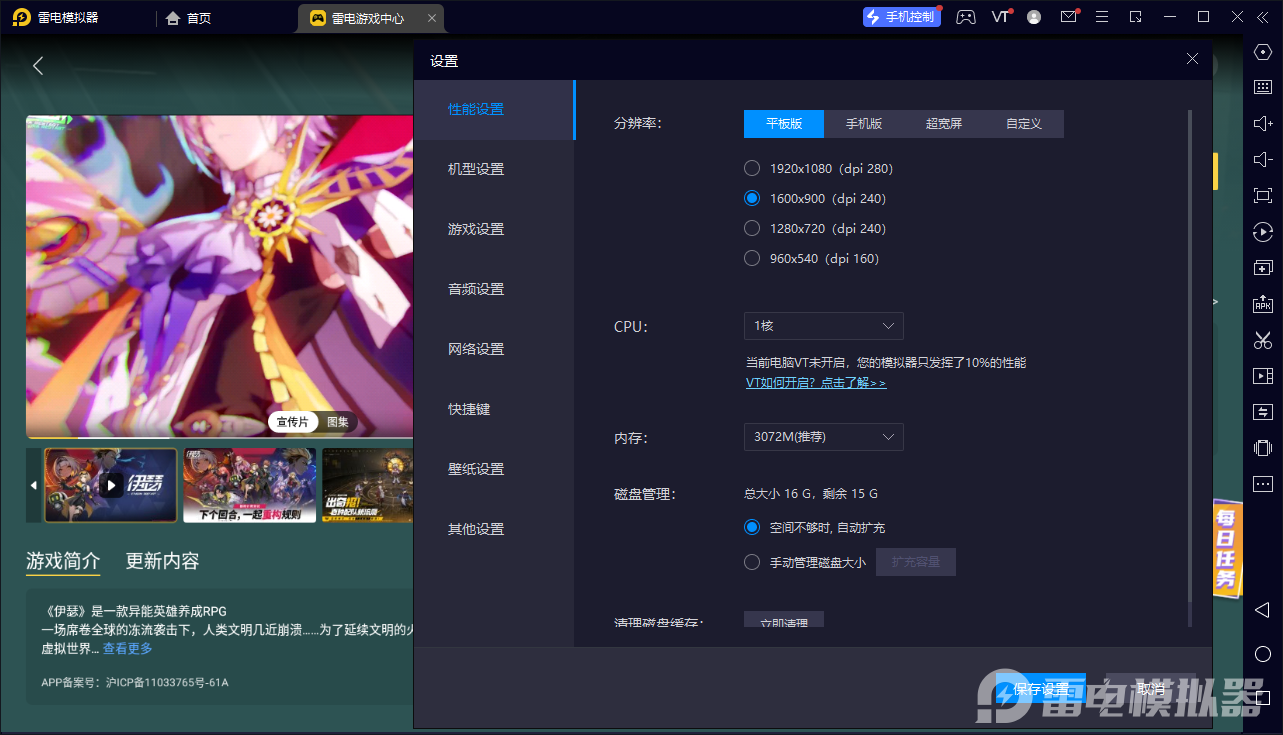The image size is (1283, 735).
Task: Close the 雷电游戏中心 tab
Action: [431, 18]
